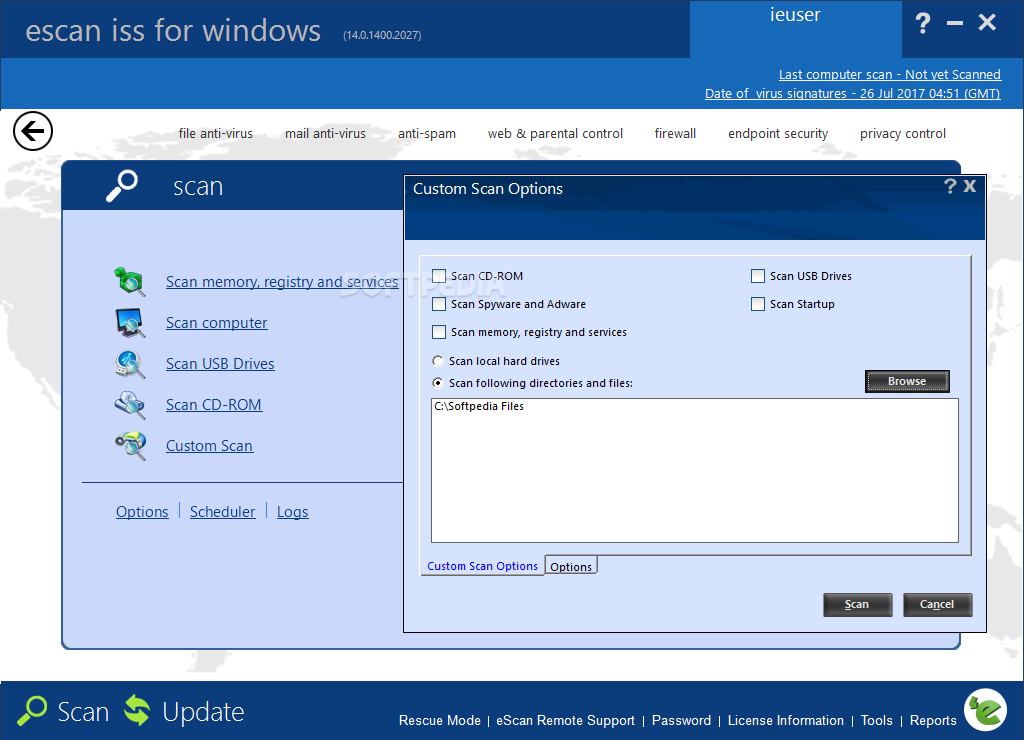Click inside the directories and files list box
Image resolution: width=1024 pixels, height=740 pixels.
coord(695,470)
